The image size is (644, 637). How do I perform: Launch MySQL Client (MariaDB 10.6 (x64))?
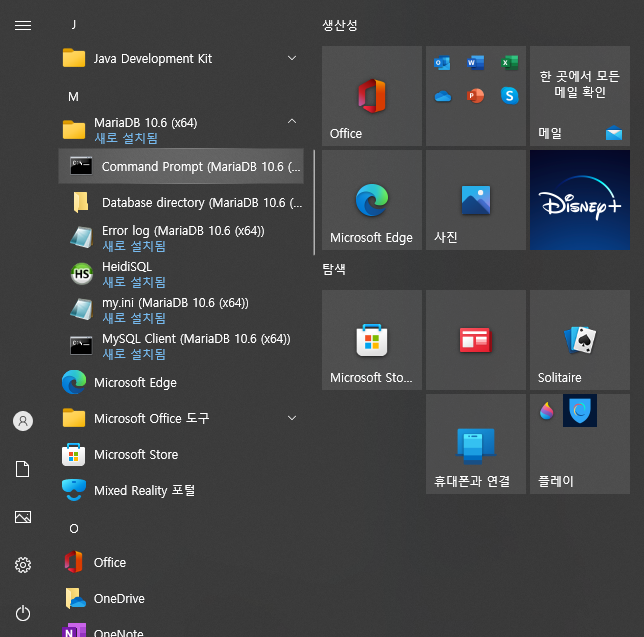181,346
